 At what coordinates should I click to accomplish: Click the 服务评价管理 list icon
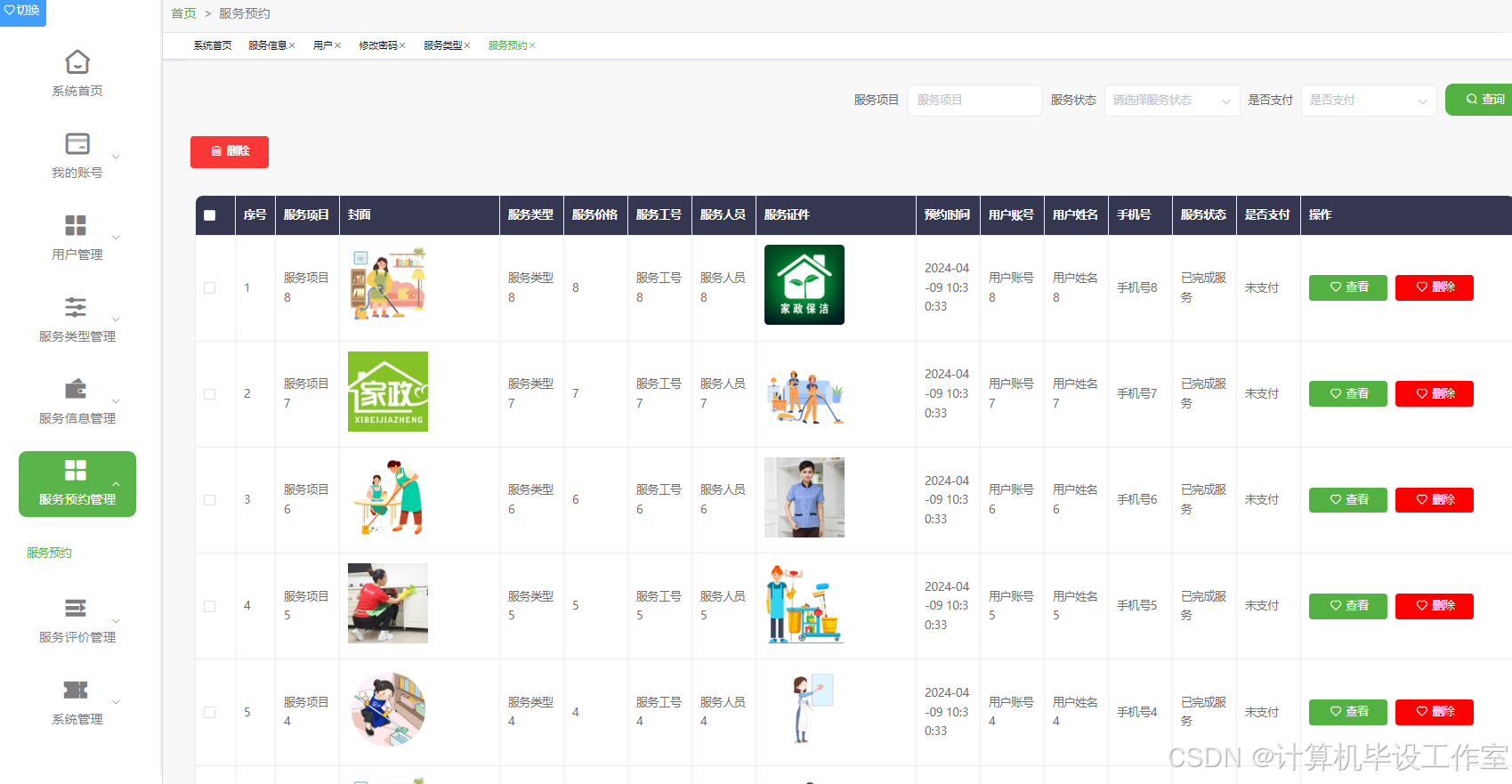(x=76, y=608)
